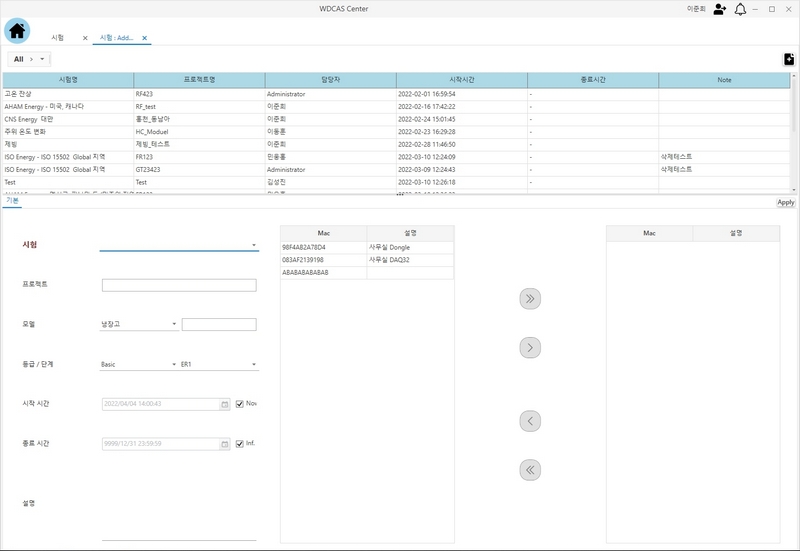The image size is (800, 551).
Task: Select the 제빙 row
Action: (x=396, y=144)
